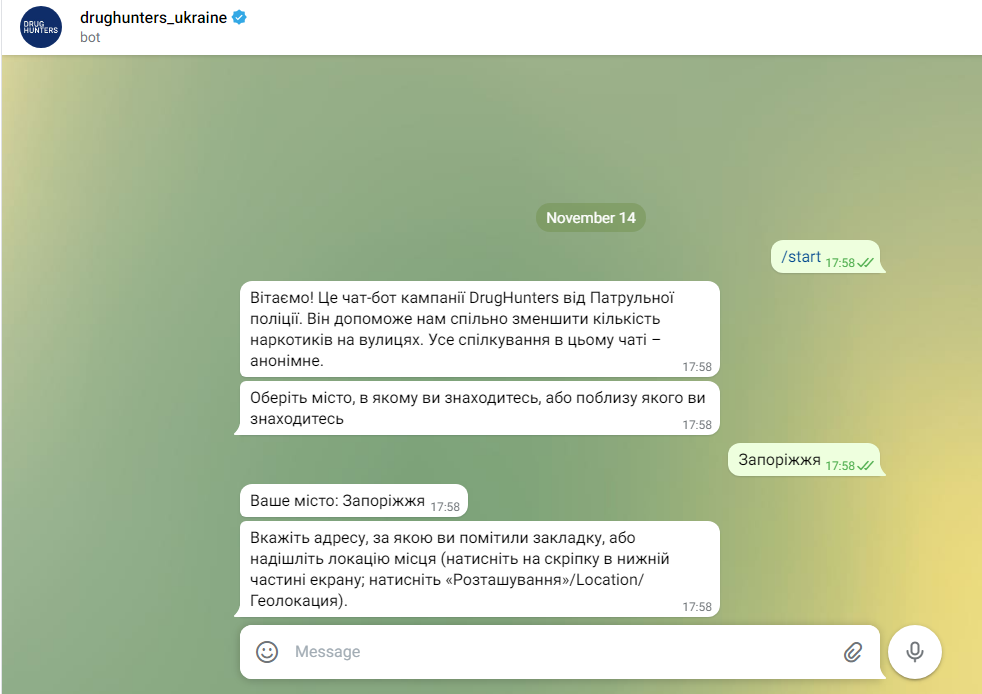Click the double checkmark on the /start message
Image resolution: width=982 pixels, height=694 pixels.
(866, 262)
